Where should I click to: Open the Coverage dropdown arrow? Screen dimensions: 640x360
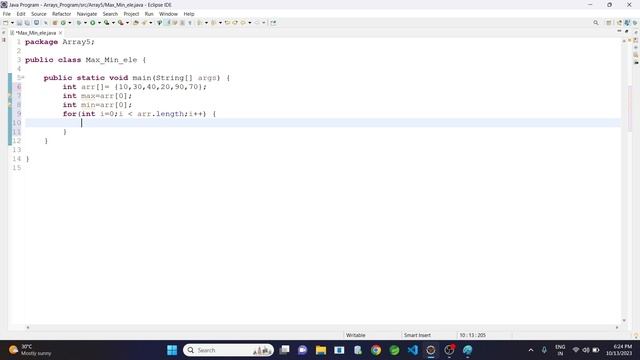click(x=113, y=23)
